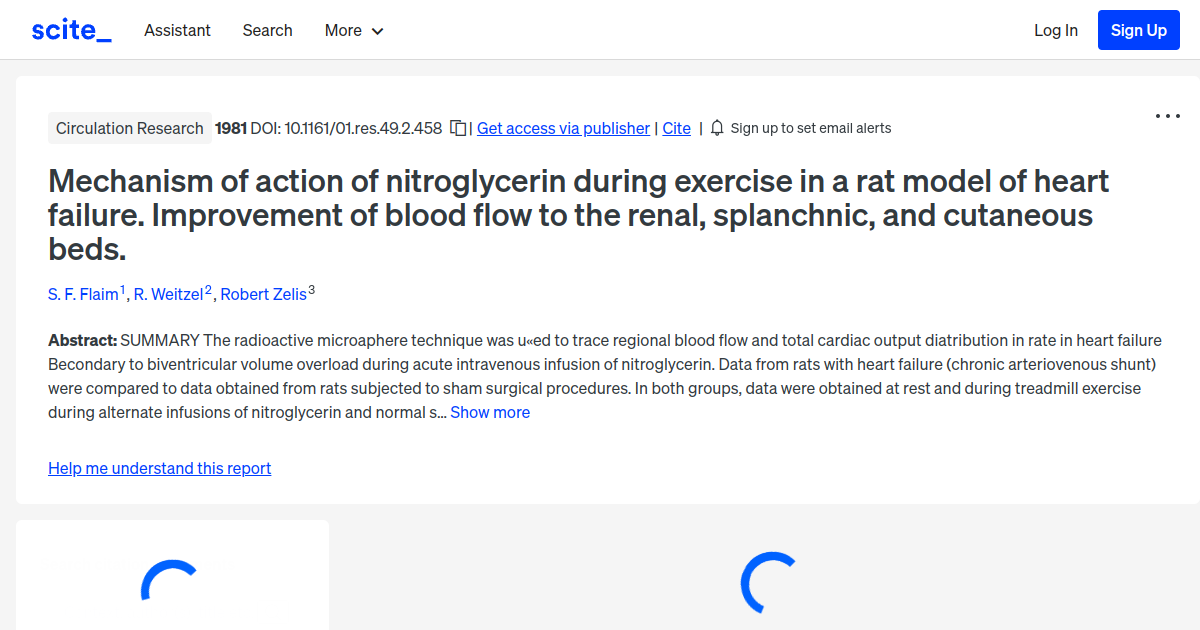Viewport: 1200px width, 630px height.
Task: Click the bell icon for email alerts
Action: click(716, 128)
